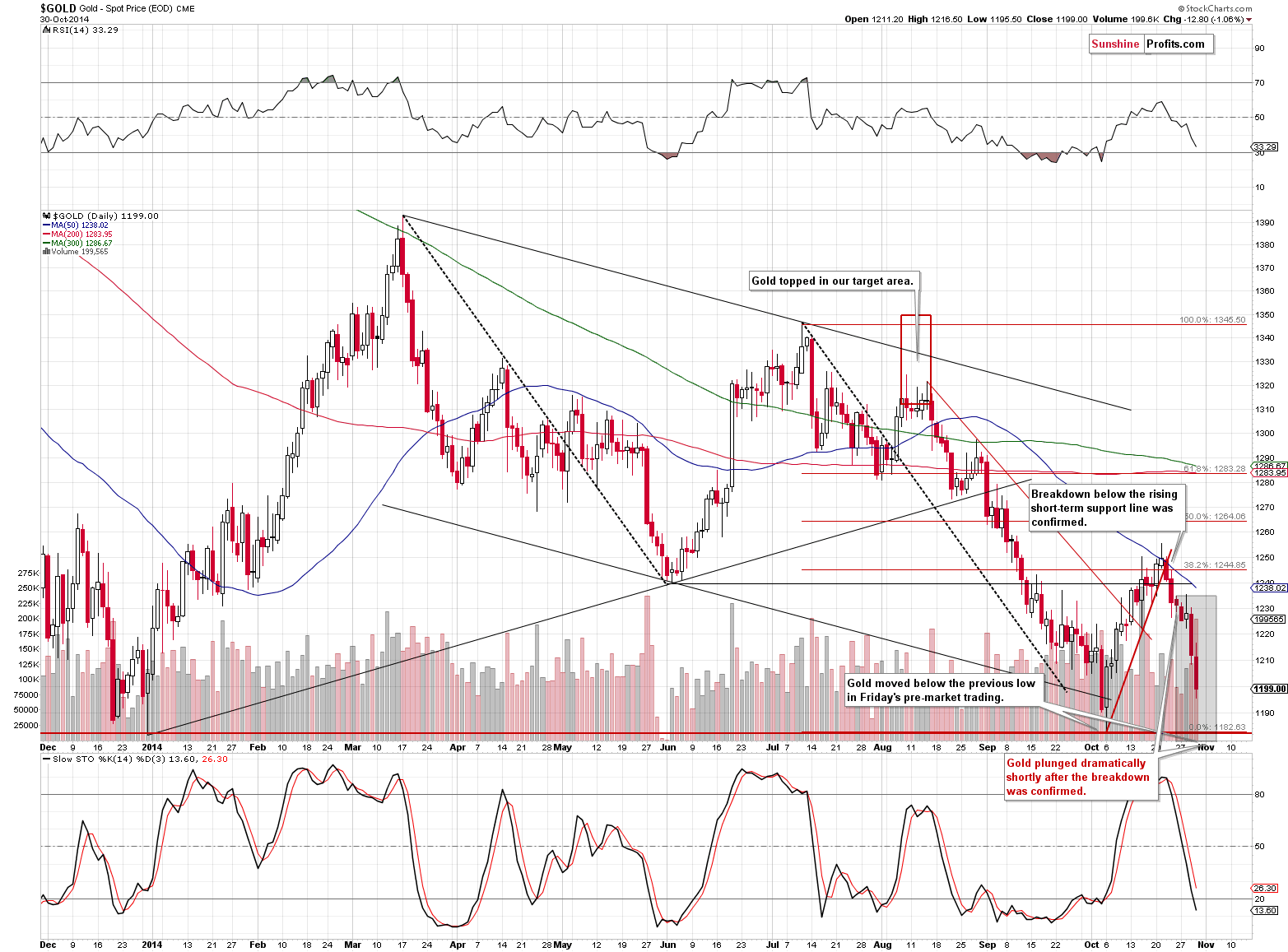Click the 33.29 RSI value tag
Image resolution: width=1288 pixels, height=952 pixels.
[x=1265, y=146]
